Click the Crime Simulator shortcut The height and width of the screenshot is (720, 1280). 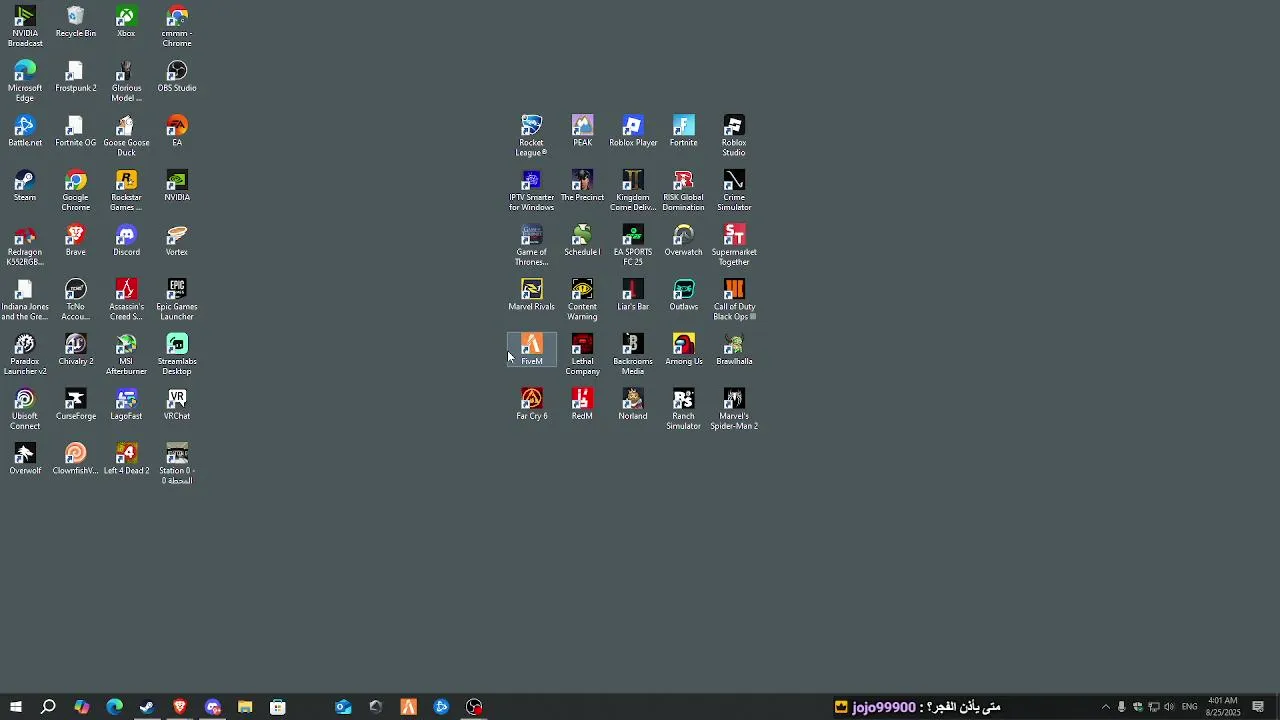click(734, 190)
